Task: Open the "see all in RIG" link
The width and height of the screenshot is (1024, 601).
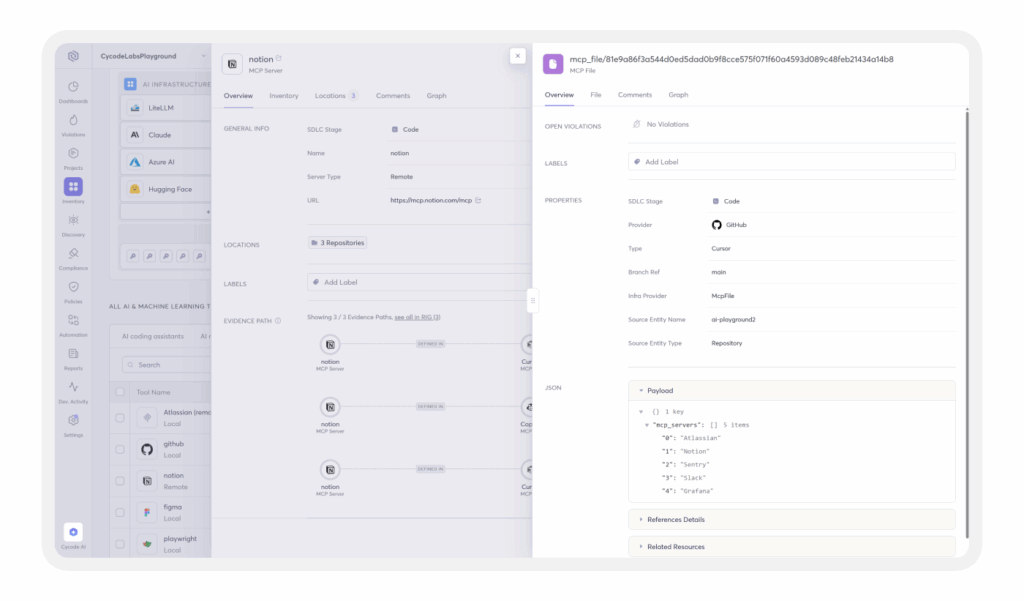Action: [417, 317]
